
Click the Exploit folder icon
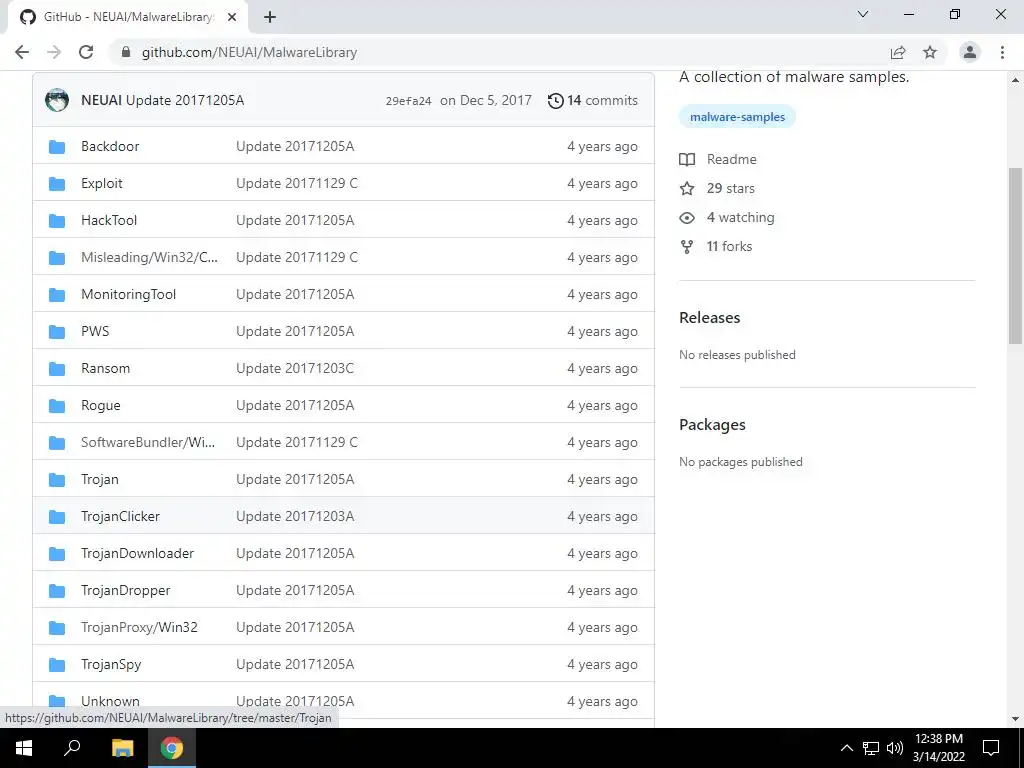coord(57,184)
